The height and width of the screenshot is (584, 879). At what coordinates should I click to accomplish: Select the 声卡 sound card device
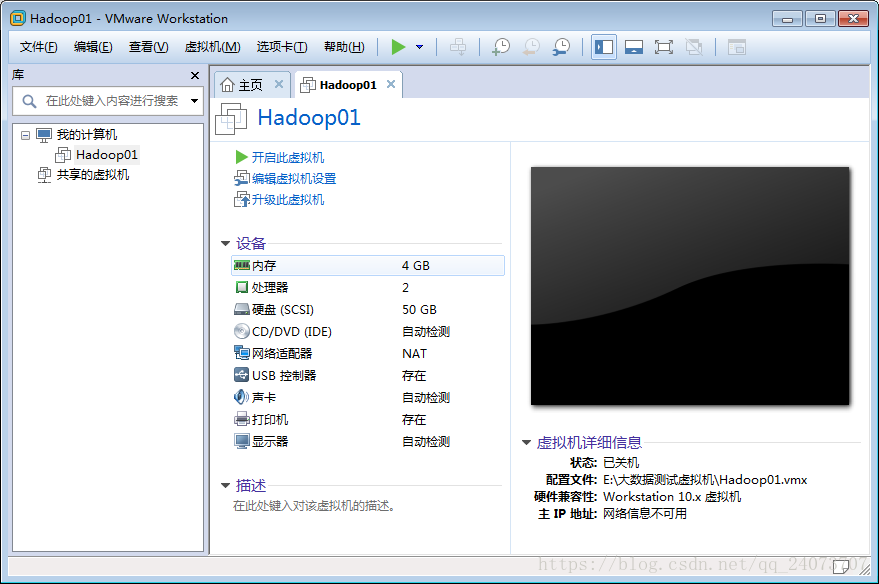point(263,397)
